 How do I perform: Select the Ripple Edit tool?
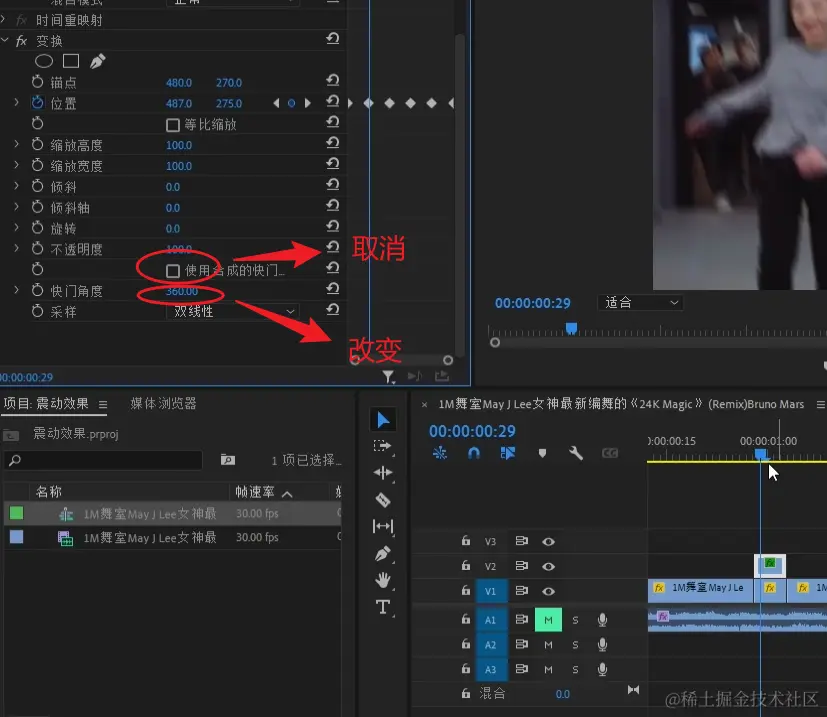pyautogui.click(x=383, y=473)
